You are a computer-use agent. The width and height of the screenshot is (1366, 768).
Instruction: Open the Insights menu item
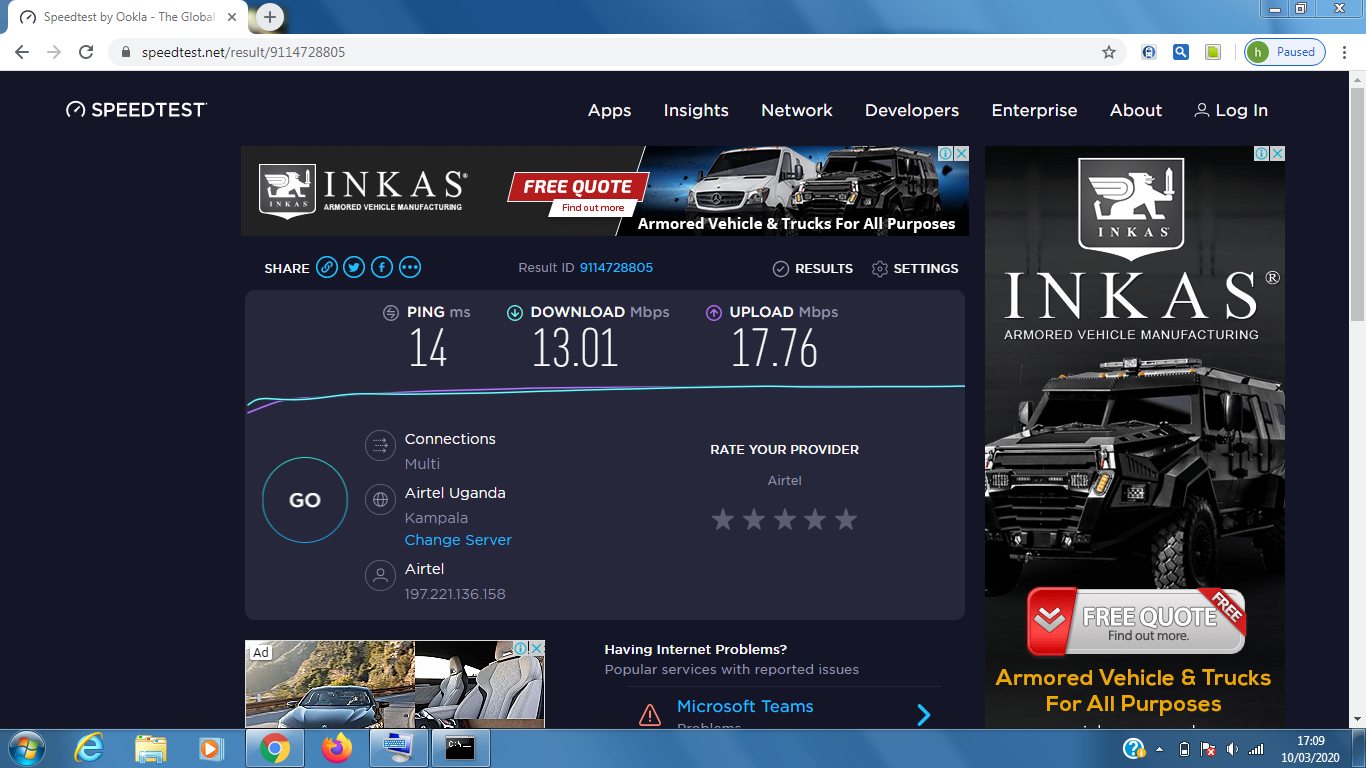point(696,111)
